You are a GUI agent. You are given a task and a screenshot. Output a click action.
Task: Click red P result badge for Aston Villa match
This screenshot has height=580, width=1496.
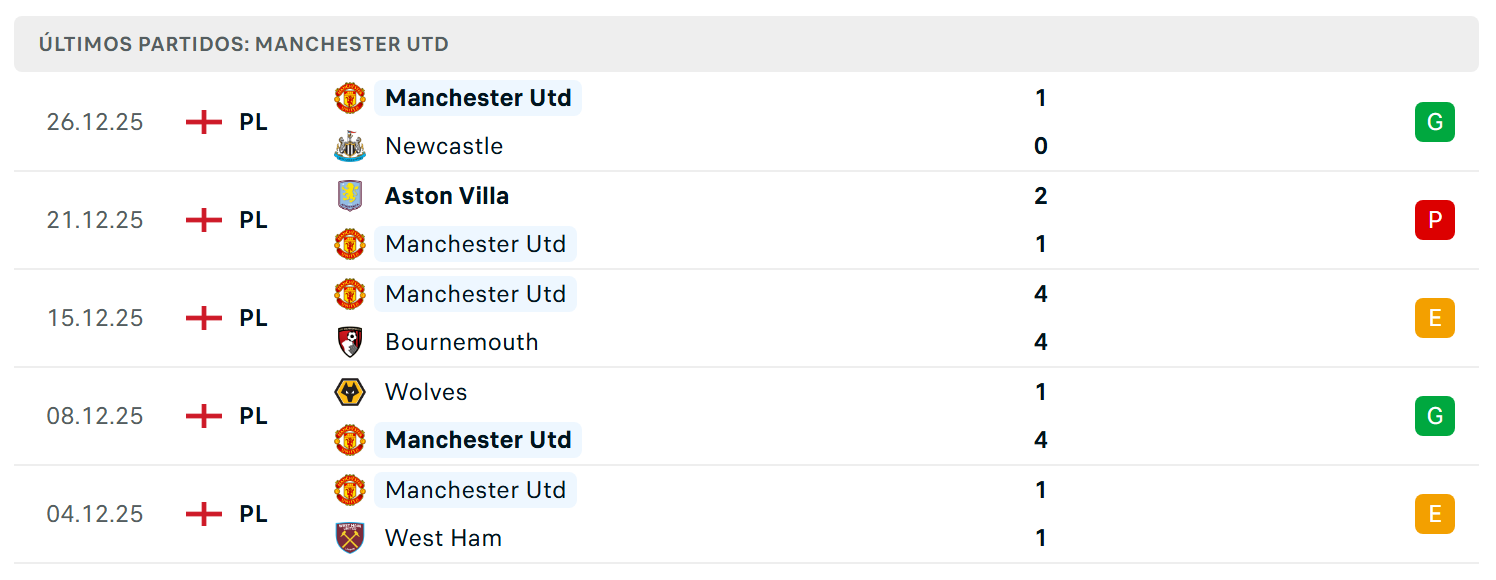(1435, 220)
